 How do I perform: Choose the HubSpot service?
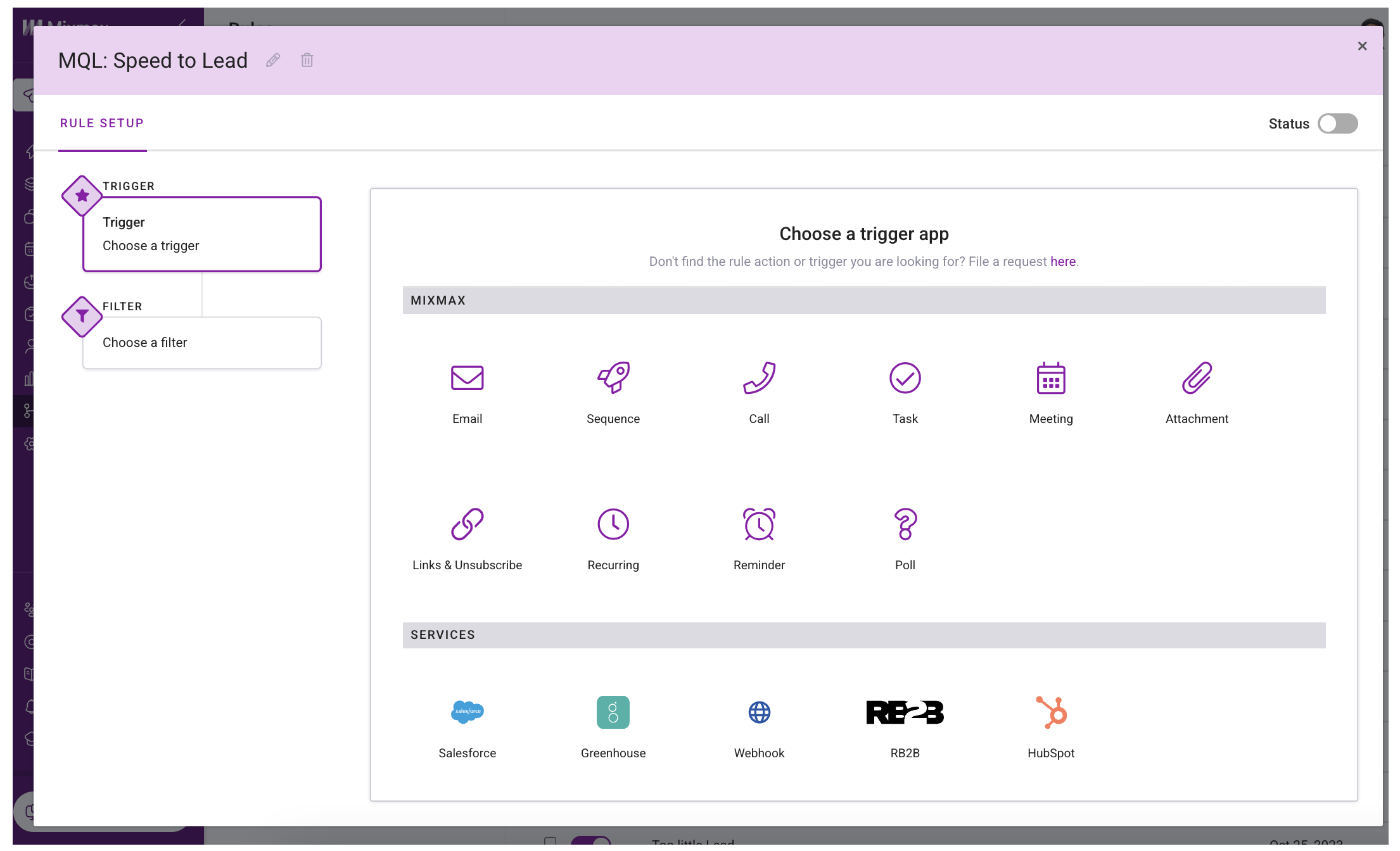1051,727
